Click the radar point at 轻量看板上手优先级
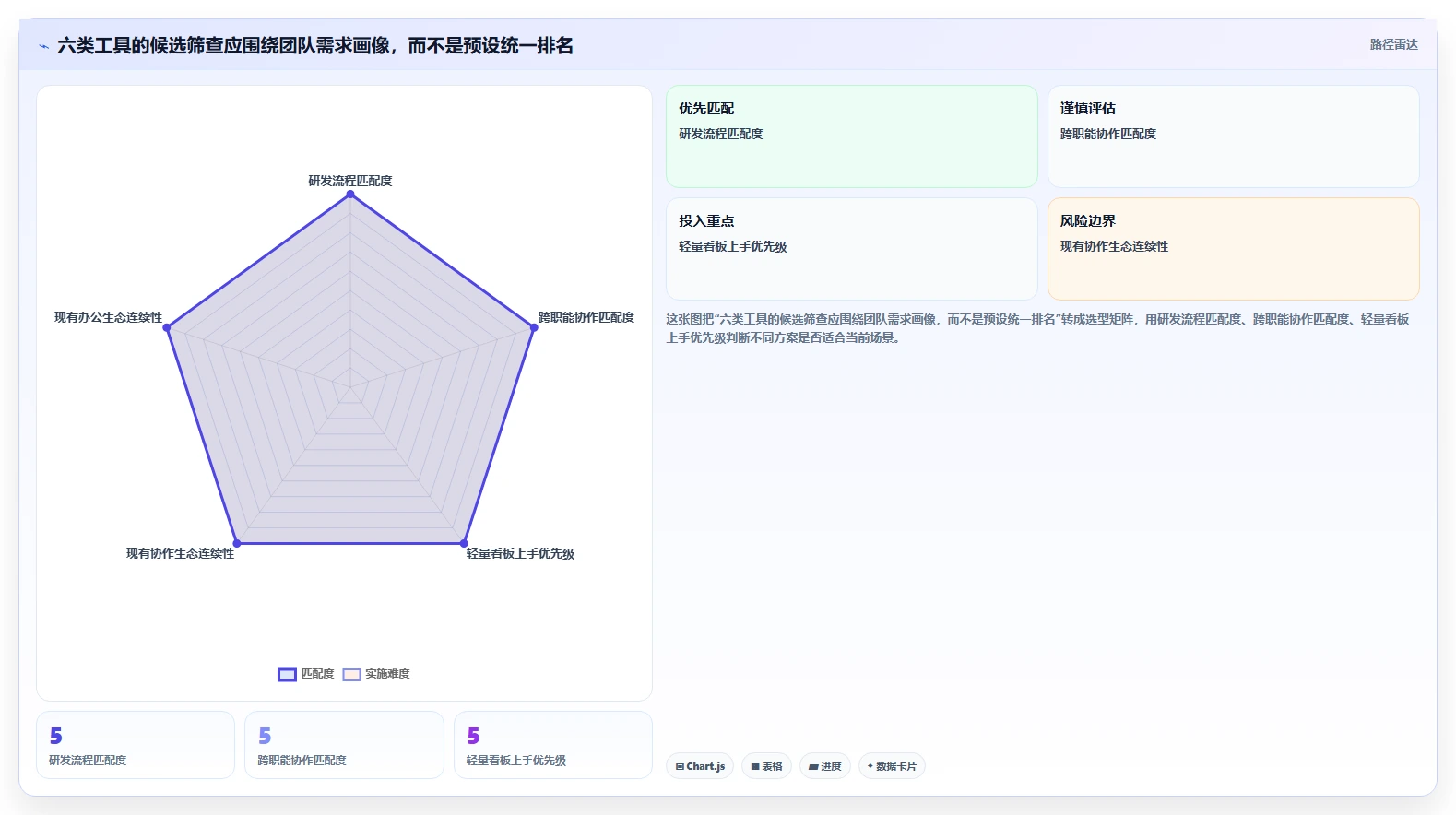This screenshot has width=1456, height=815. (464, 543)
